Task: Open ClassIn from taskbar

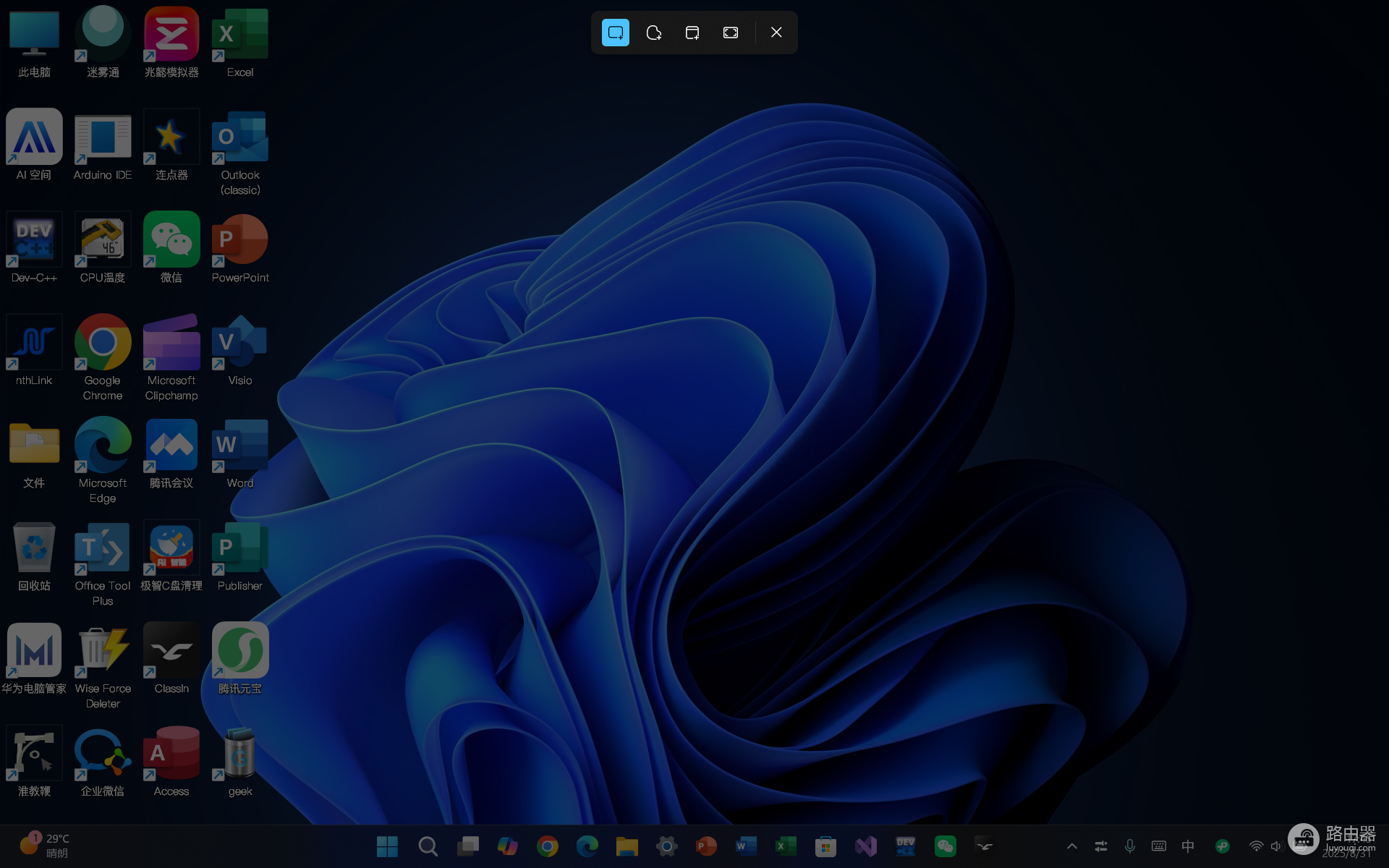Action: (985, 846)
